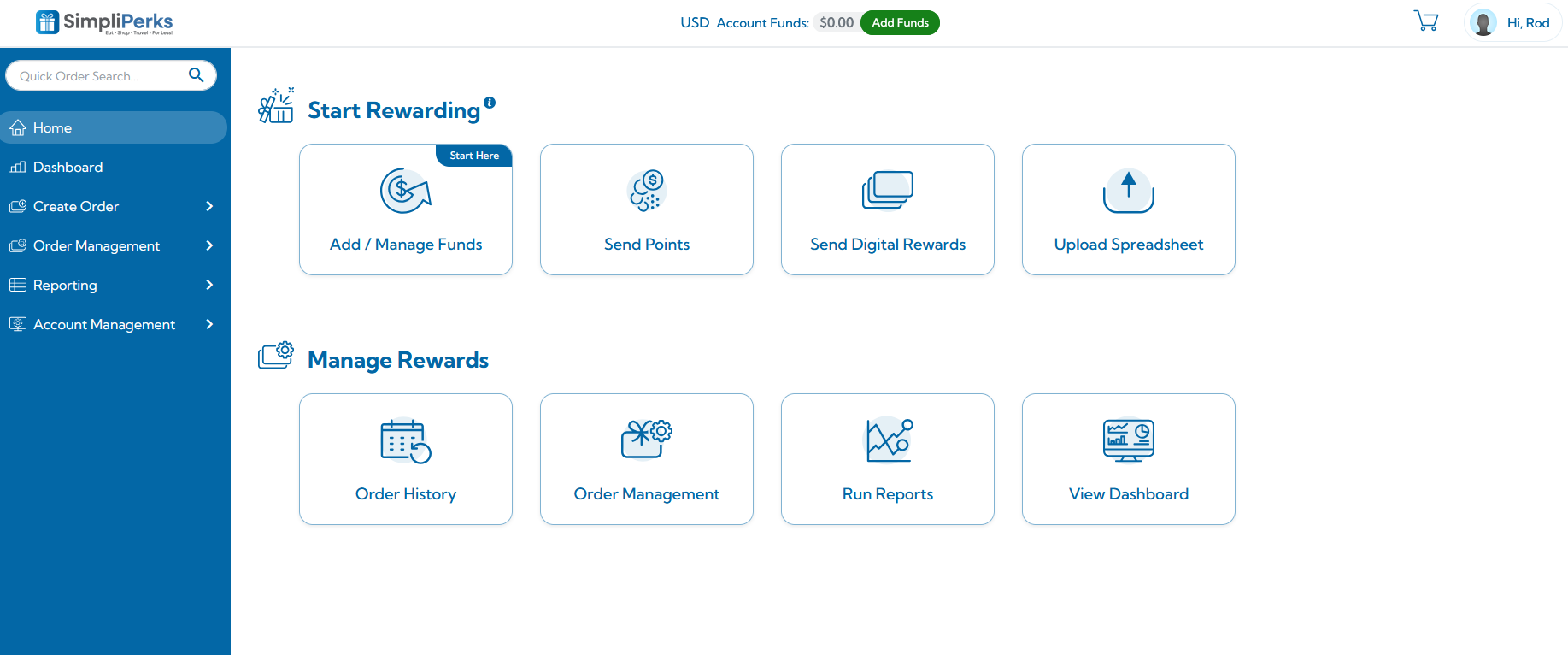This screenshot has width=1568, height=655.
Task: Open Order Management card label
Action: [x=647, y=494]
